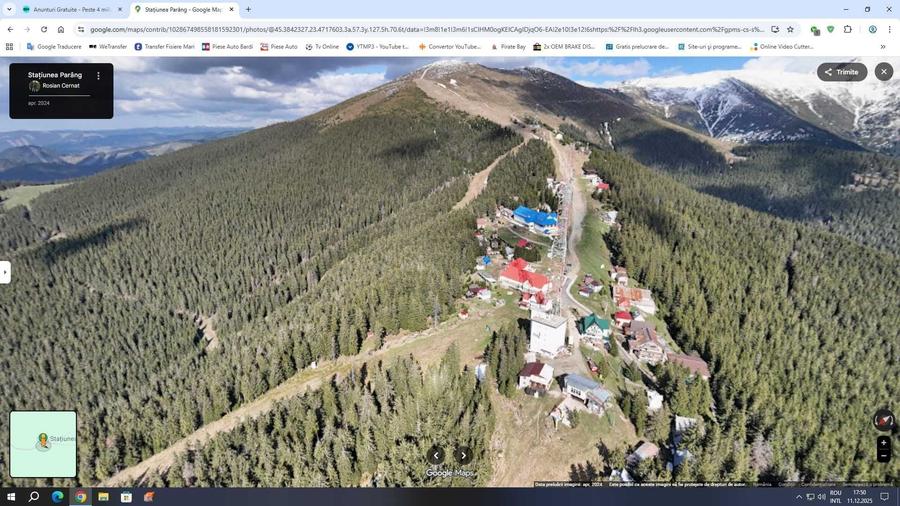Open the Google Traducere bookmark
This screenshot has width=900, height=506.
click(54, 46)
